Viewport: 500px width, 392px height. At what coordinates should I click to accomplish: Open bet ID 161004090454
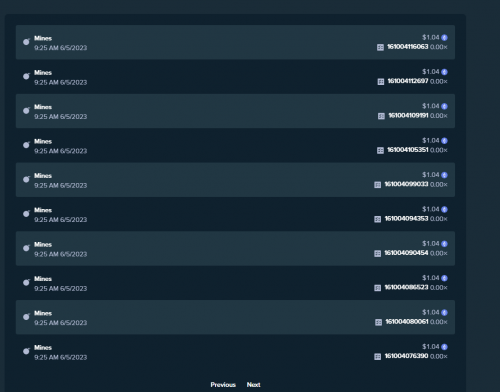[x=406, y=253]
